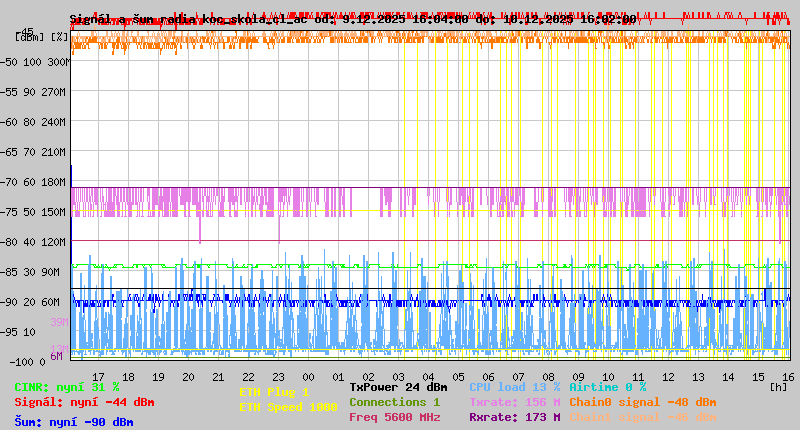Click hour '14' on the time axis

[x=729, y=377]
